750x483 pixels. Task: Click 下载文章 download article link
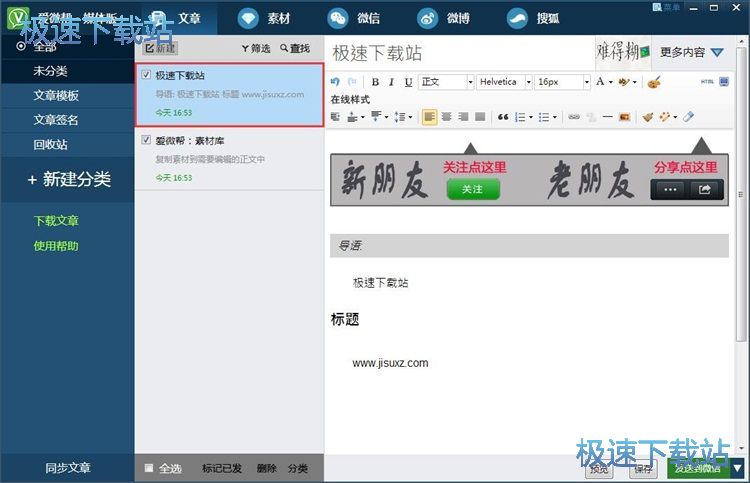[x=56, y=221]
